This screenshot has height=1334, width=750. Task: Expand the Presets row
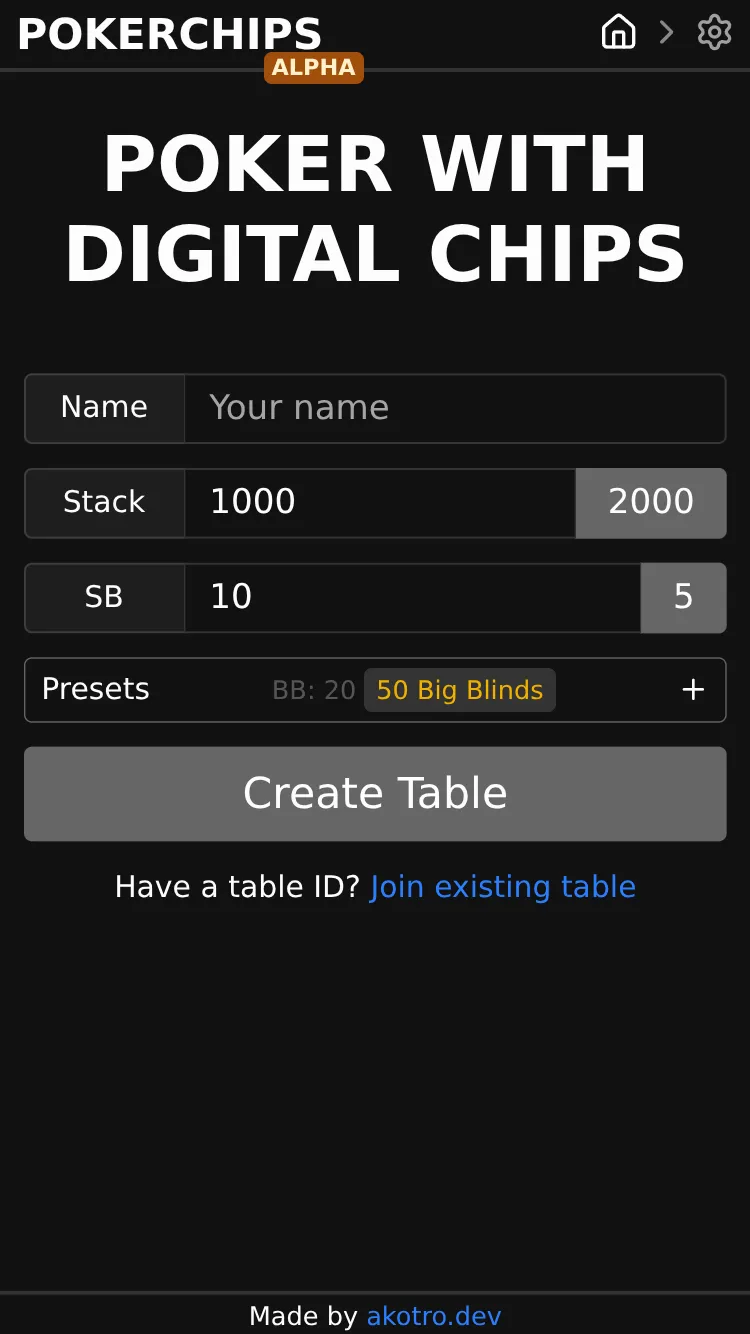point(95,690)
